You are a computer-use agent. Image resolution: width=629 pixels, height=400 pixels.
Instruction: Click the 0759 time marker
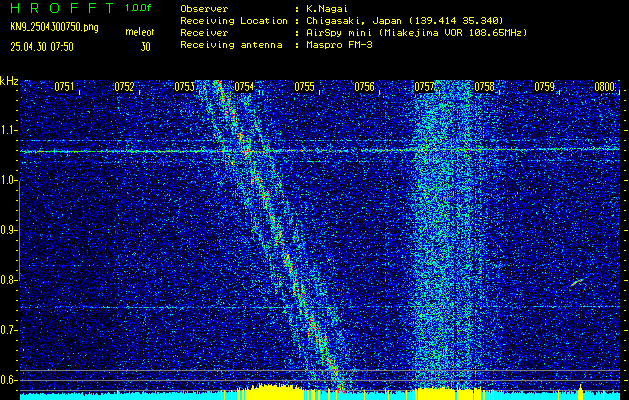point(544,87)
